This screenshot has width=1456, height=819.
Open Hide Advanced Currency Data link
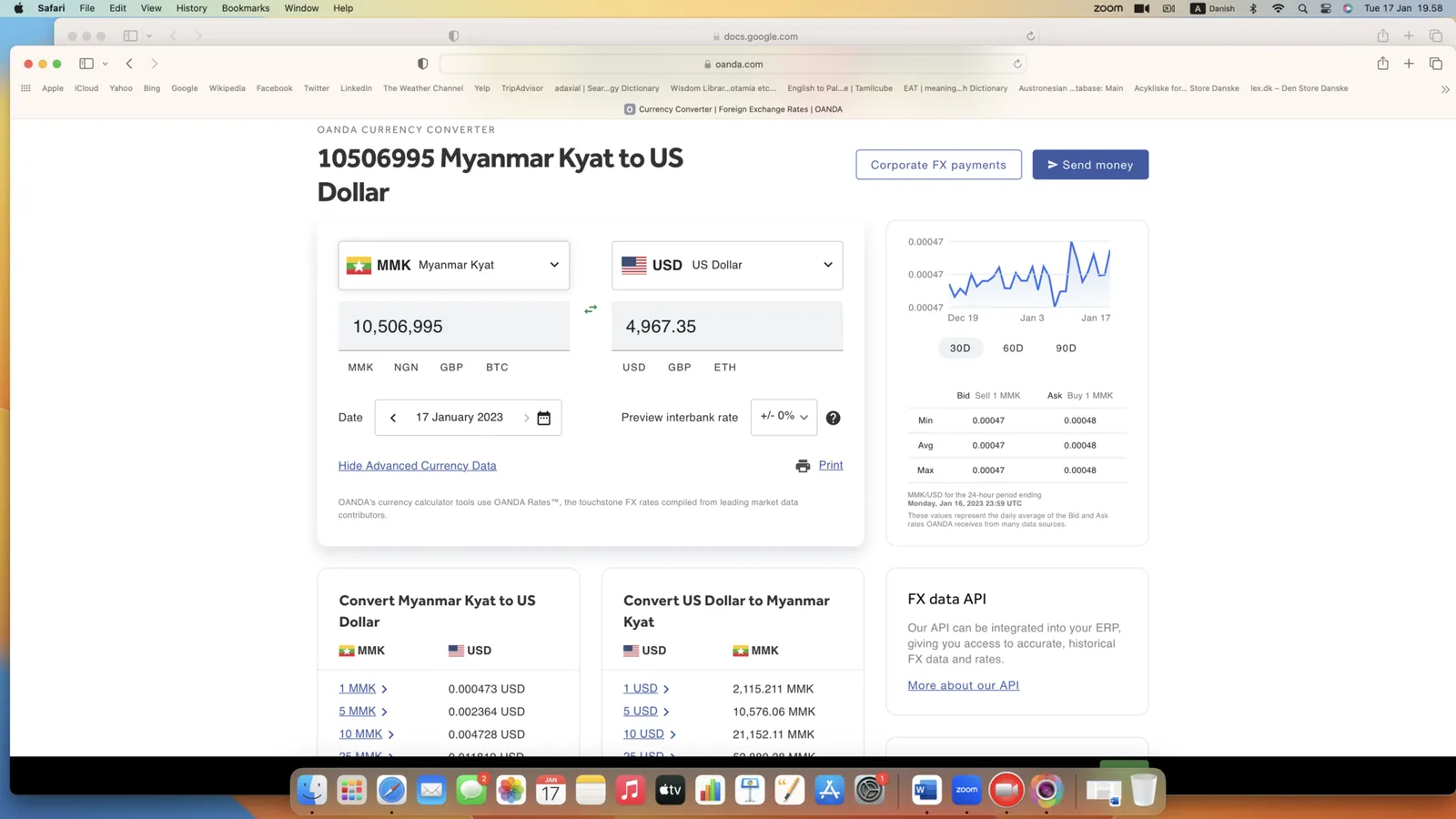coord(418,466)
